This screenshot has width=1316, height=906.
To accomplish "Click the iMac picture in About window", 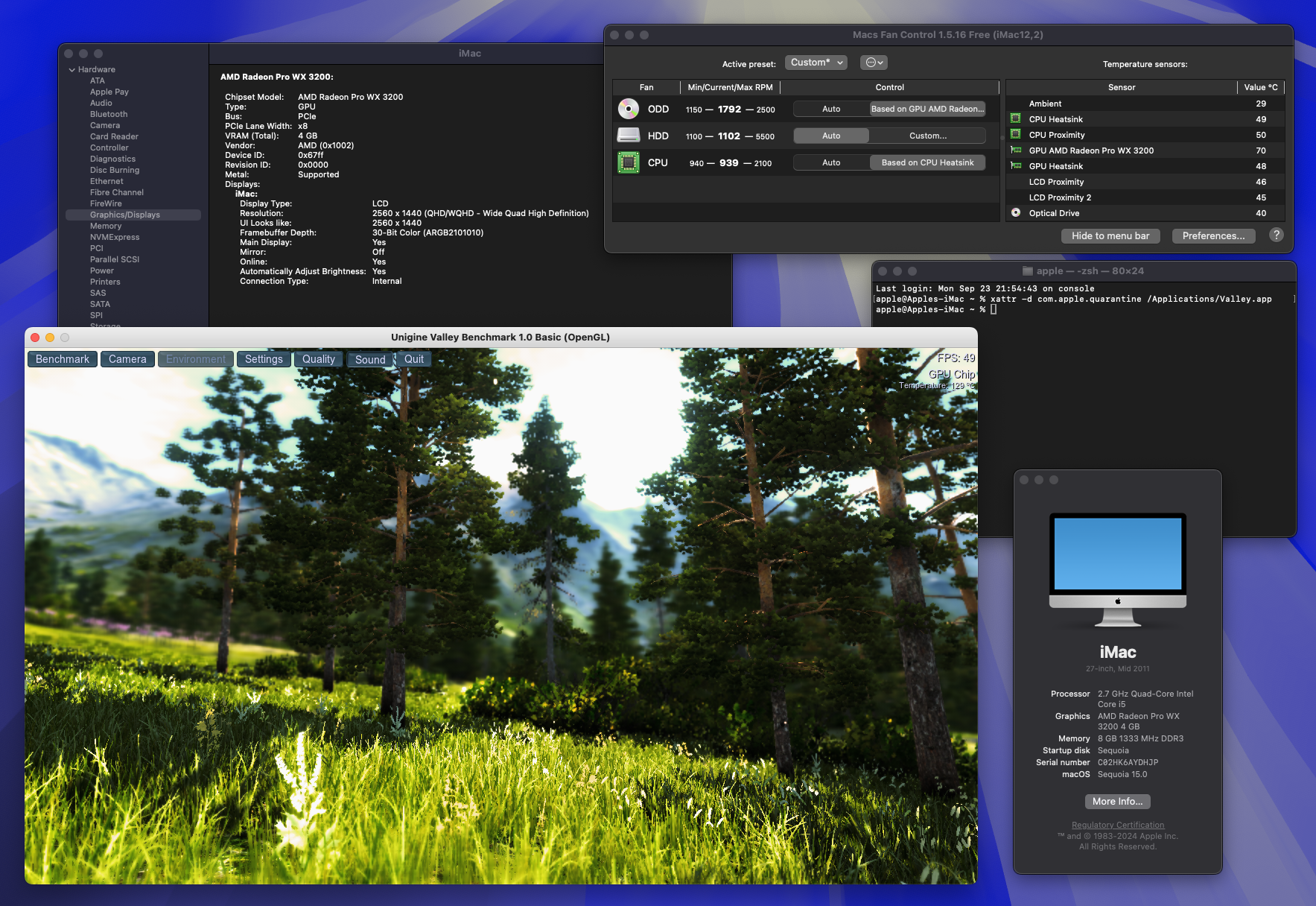I will [1117, 570].
